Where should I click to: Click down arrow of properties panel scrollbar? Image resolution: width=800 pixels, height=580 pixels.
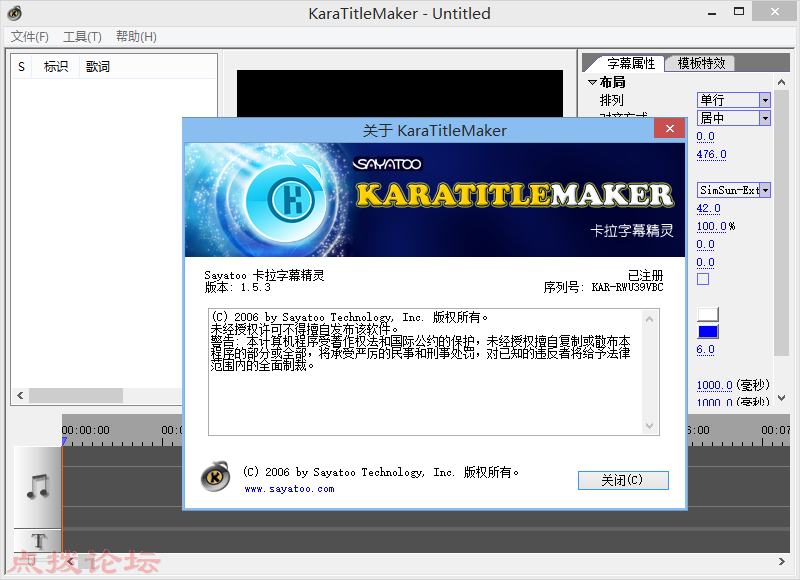tap(781, 397)
